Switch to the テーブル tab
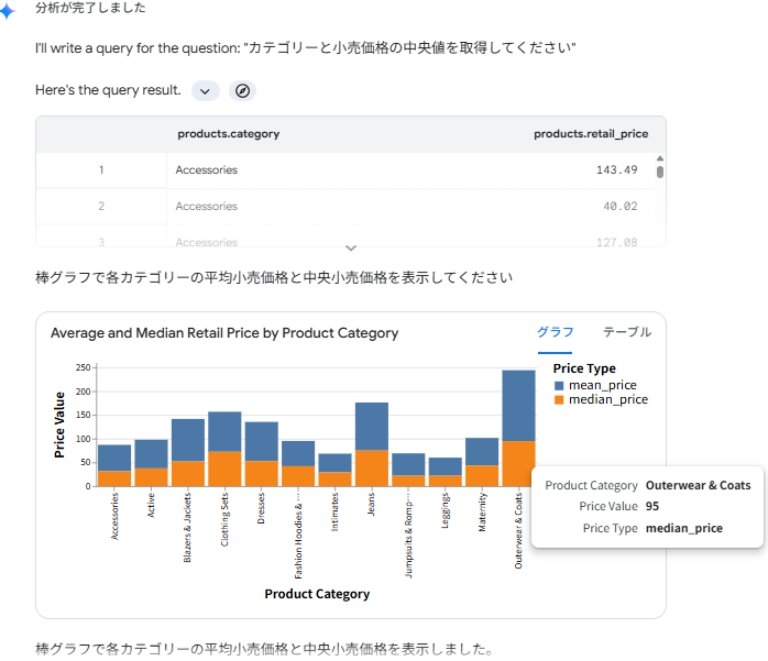Viewport: 768px width, 661px height. point(626,332)
